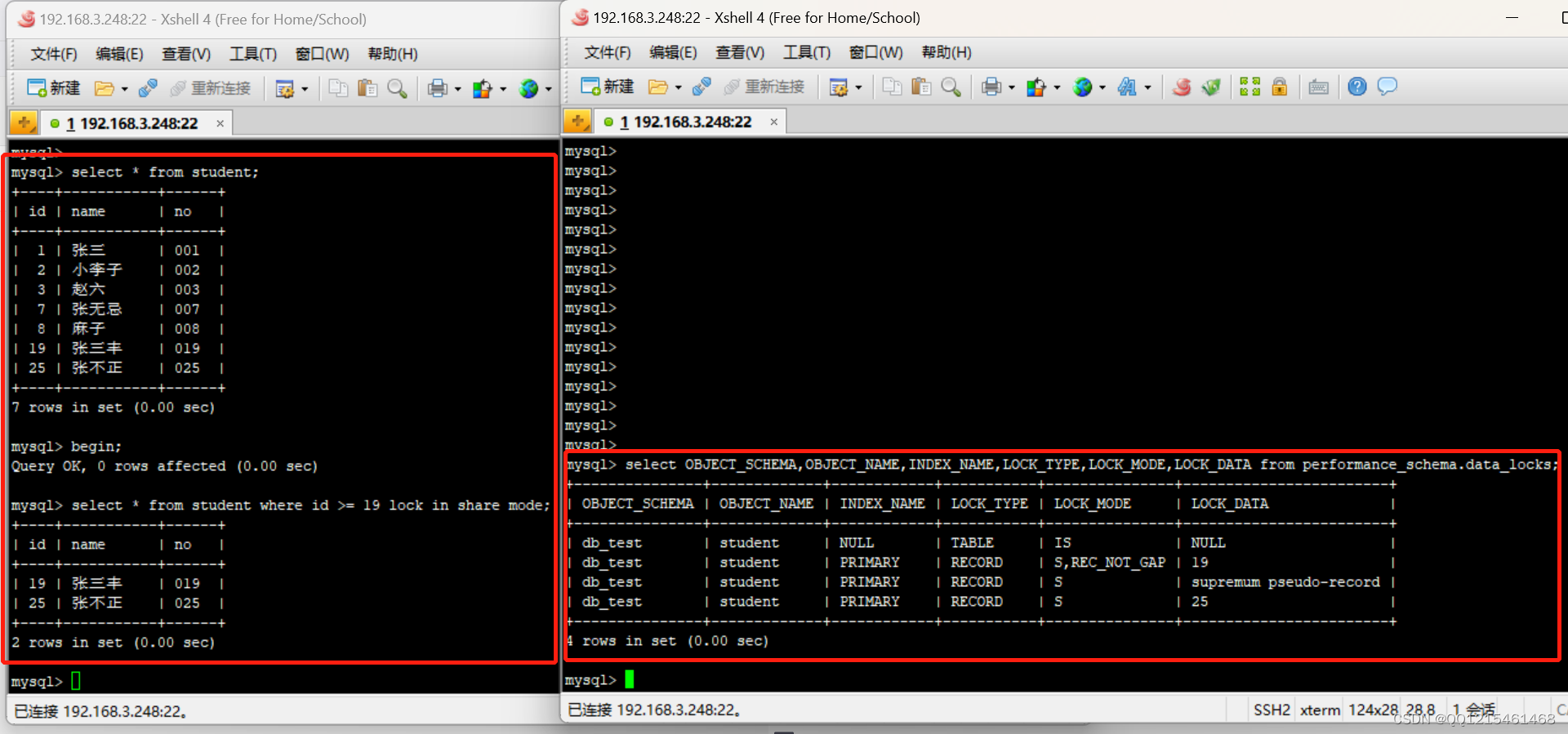
Task: Select 192.168.3.248:22 tab in right Xshell window
Action: (684, 122)
